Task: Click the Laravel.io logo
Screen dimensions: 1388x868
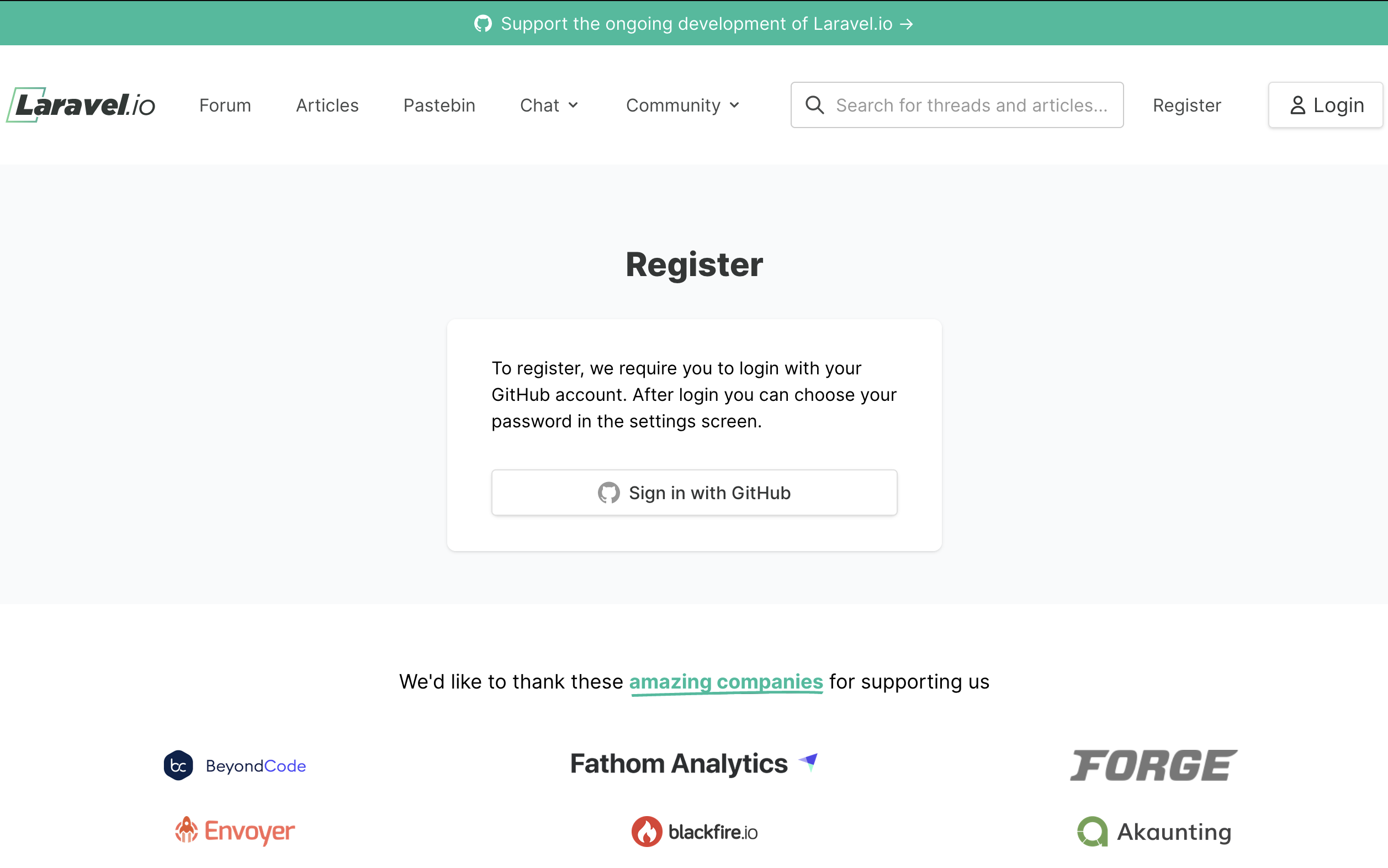Action: click(x=81, y=105)
